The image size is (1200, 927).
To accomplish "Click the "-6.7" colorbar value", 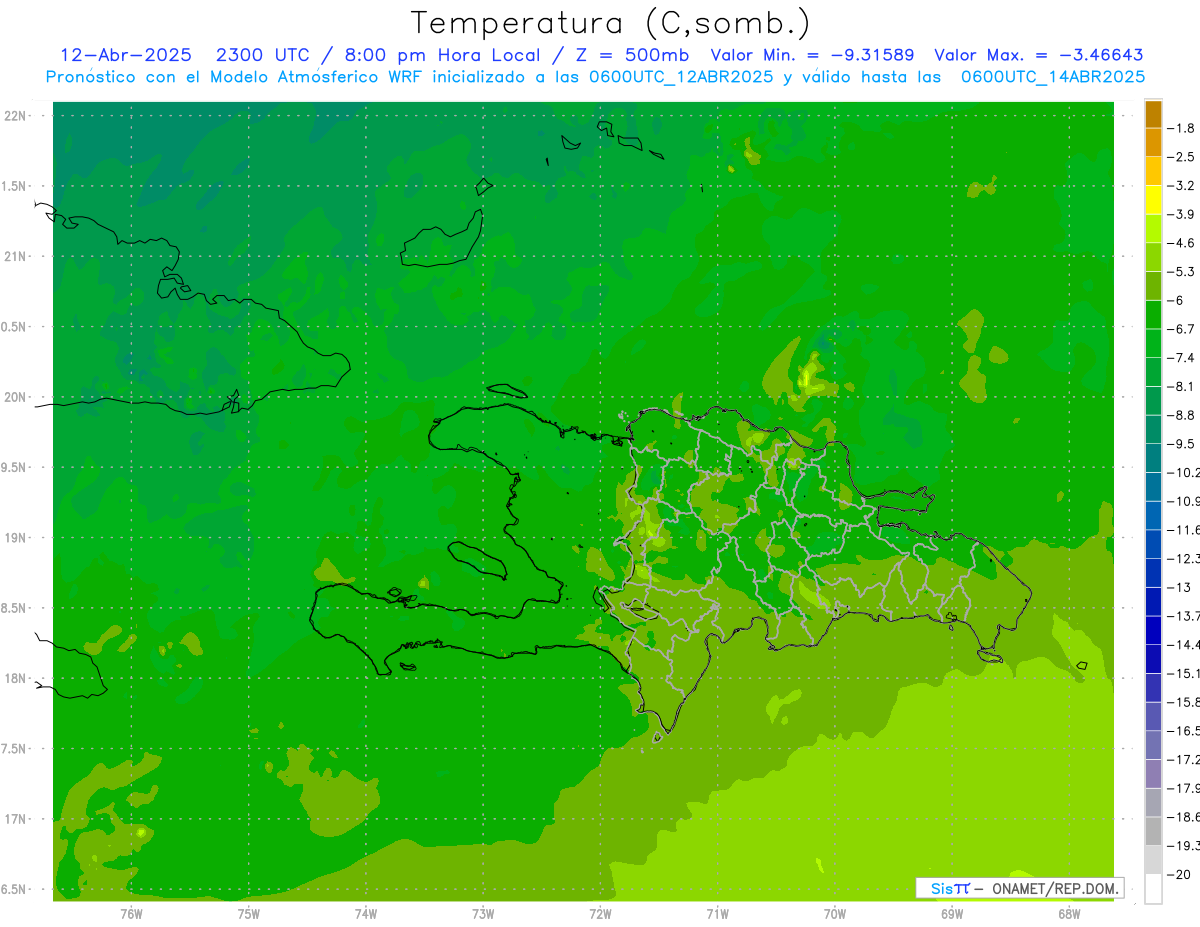I will pyautogui.click(x=1182, y=329).
